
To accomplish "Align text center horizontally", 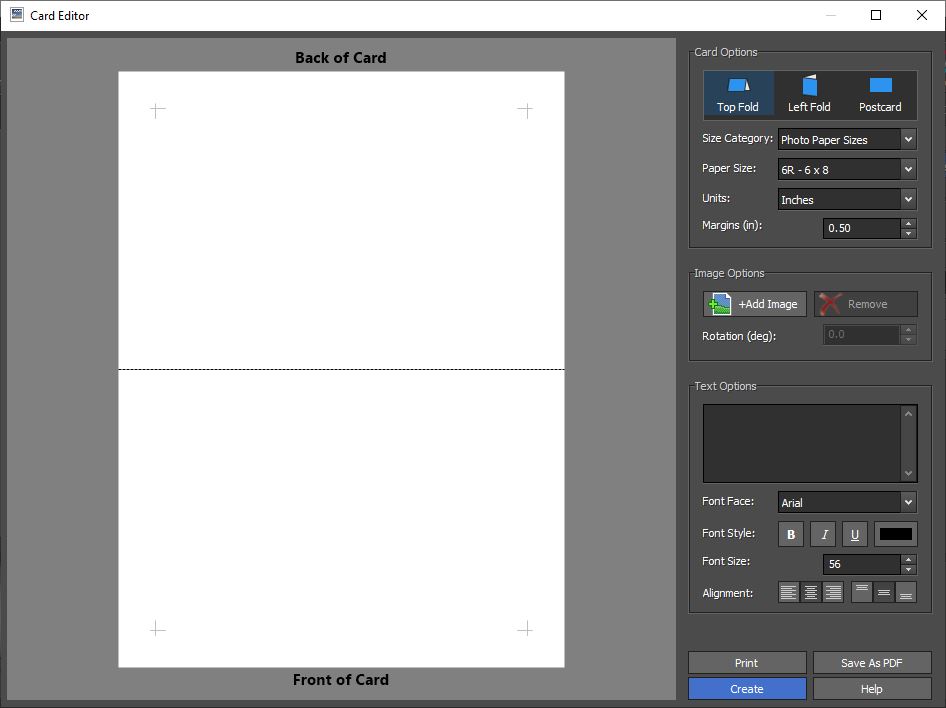I will coord(811,592).
